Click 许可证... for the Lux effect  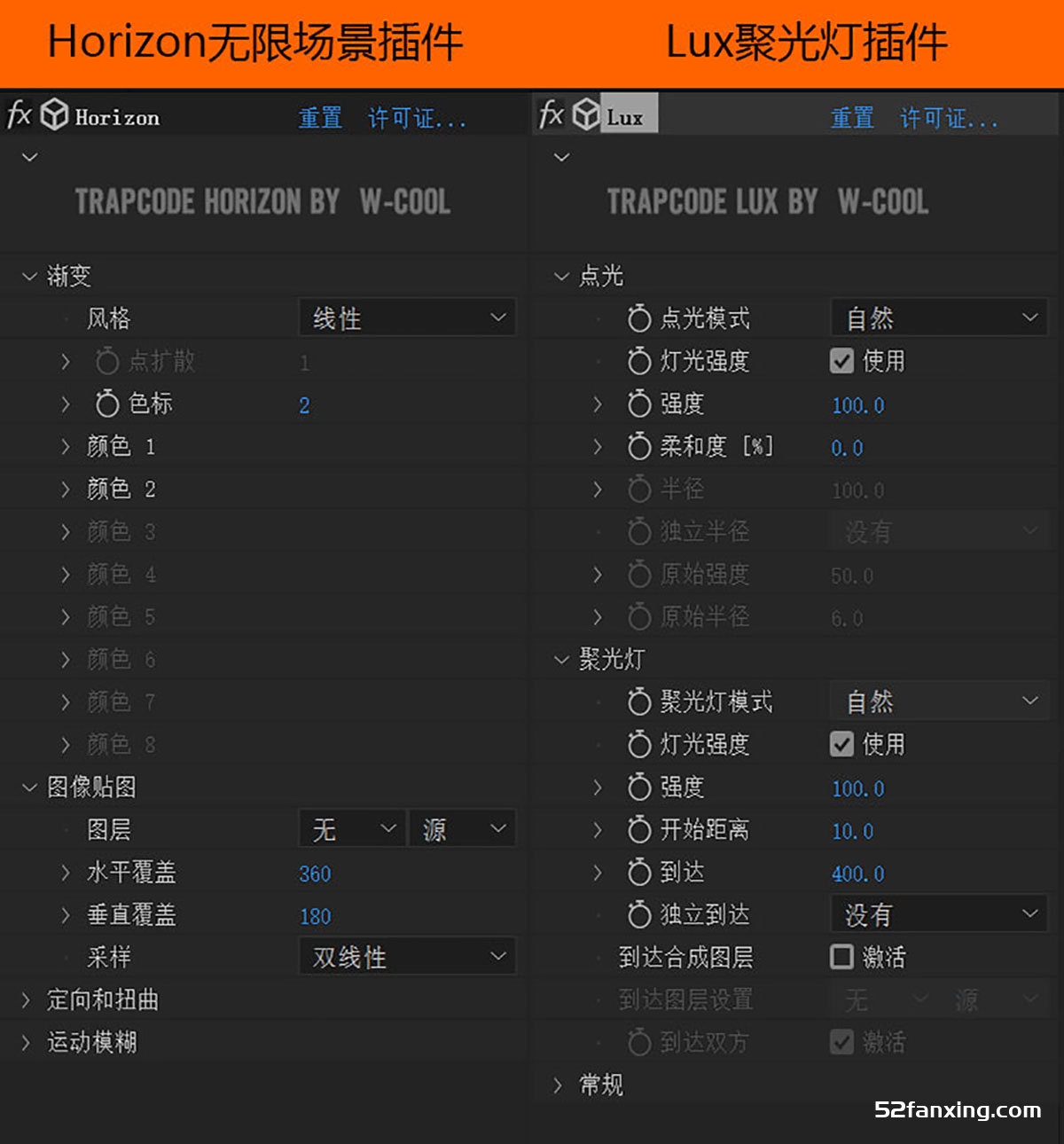949,117
